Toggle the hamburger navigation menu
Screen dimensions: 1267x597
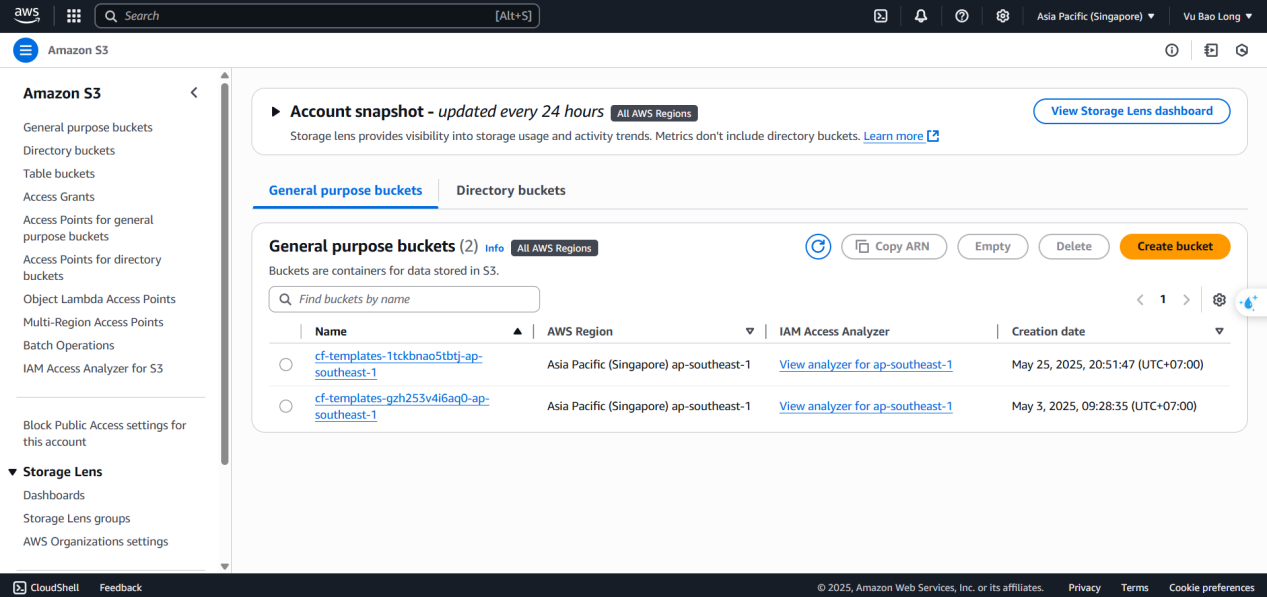coord(26,50)
